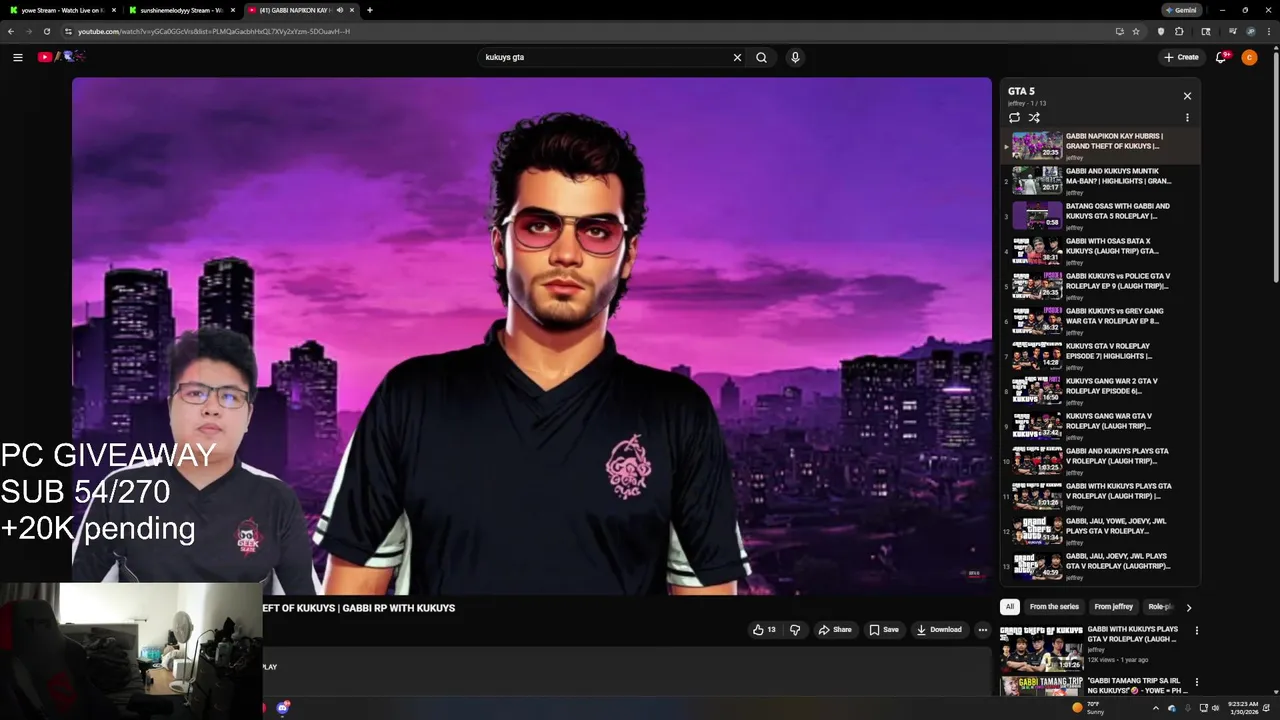Select 'KUKUYS GANG WAR 2 GTA V' item
This screenshot has height=720, width=1280.
[1101, 391]
